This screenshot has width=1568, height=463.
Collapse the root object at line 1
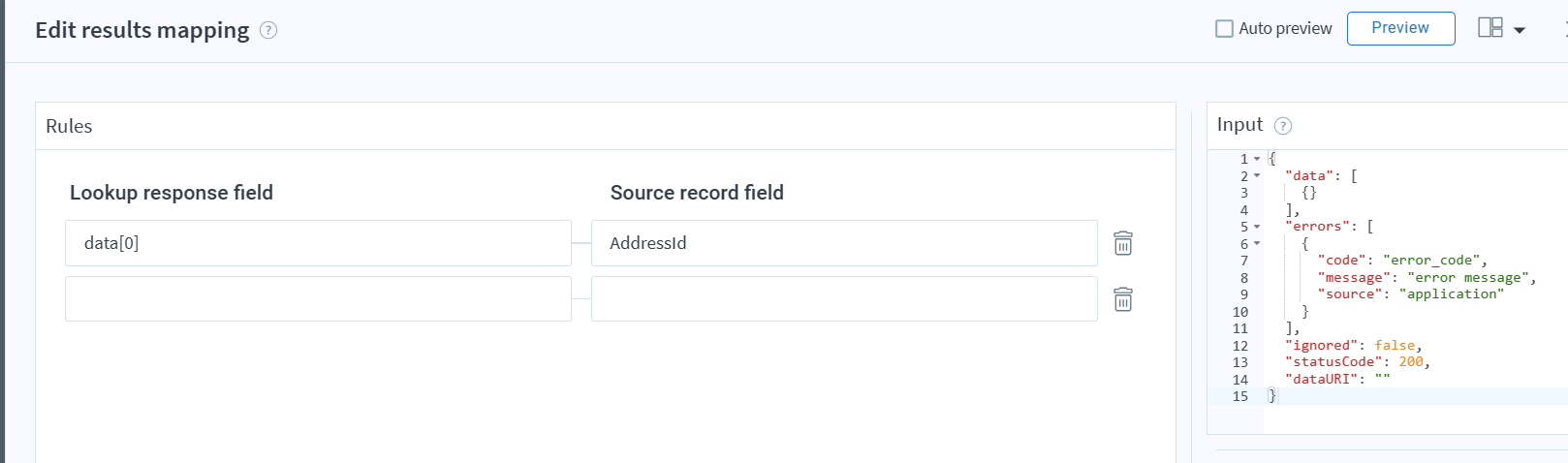click(1257, 159)
